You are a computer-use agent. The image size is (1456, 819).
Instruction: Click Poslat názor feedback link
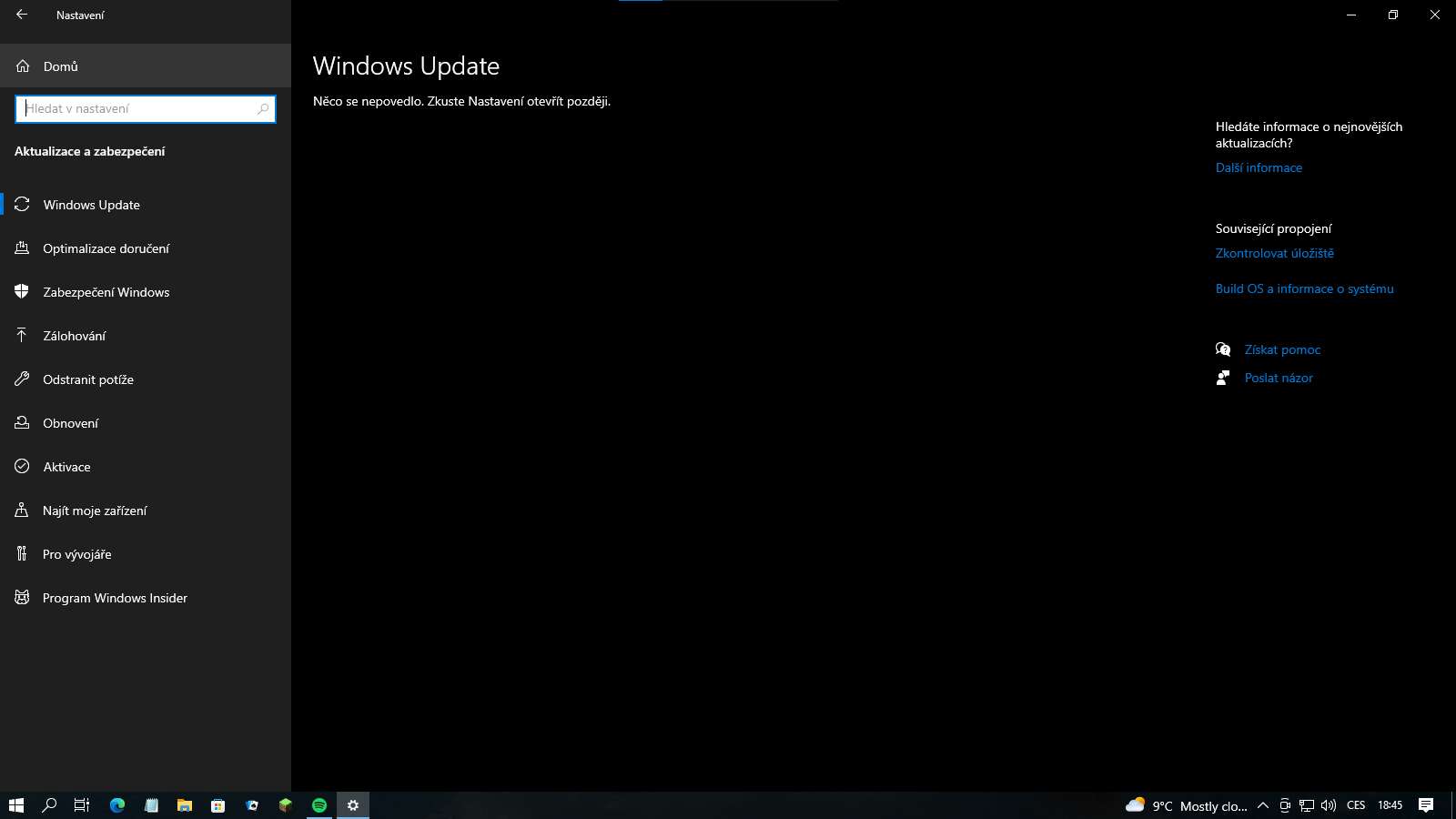(x=1279, y=379)
